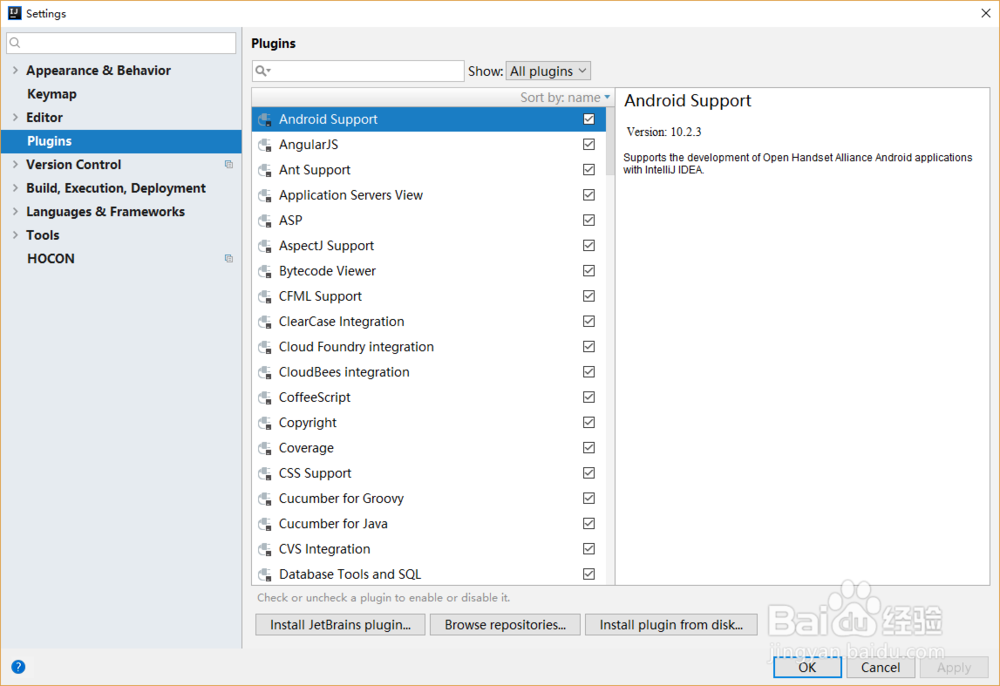This screenshot has height=686, width=1000.
Task: Uncheck the ClearCase Integration plugin
Action: point(589,322)
